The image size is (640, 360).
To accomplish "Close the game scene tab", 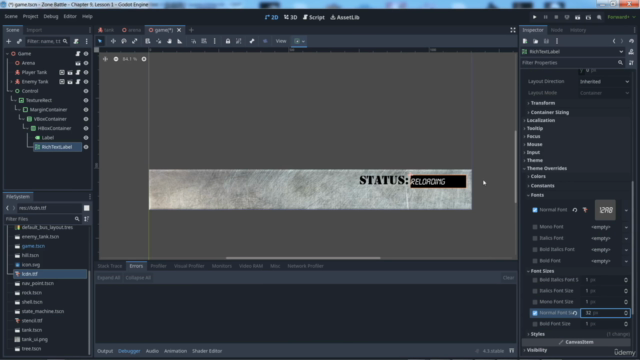I will [x=179, y=30].
